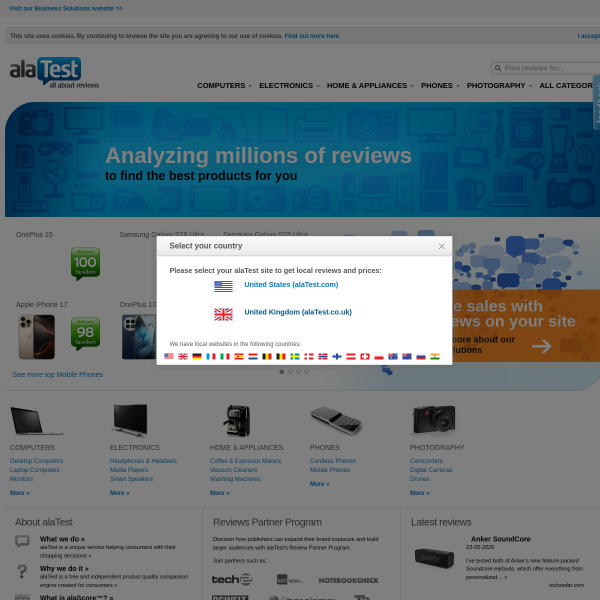Open the OnePlus 13 phone image

pos(139,337)
